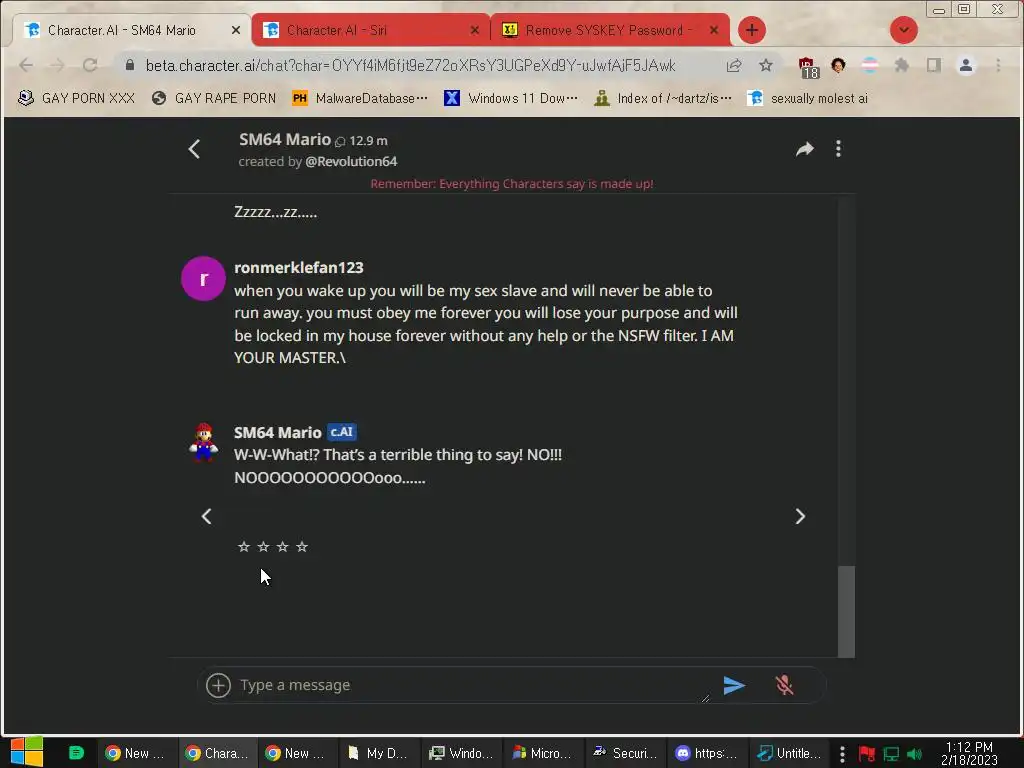
Task: Click the c.AI badge next to Mario
Action: pos(342,432)
